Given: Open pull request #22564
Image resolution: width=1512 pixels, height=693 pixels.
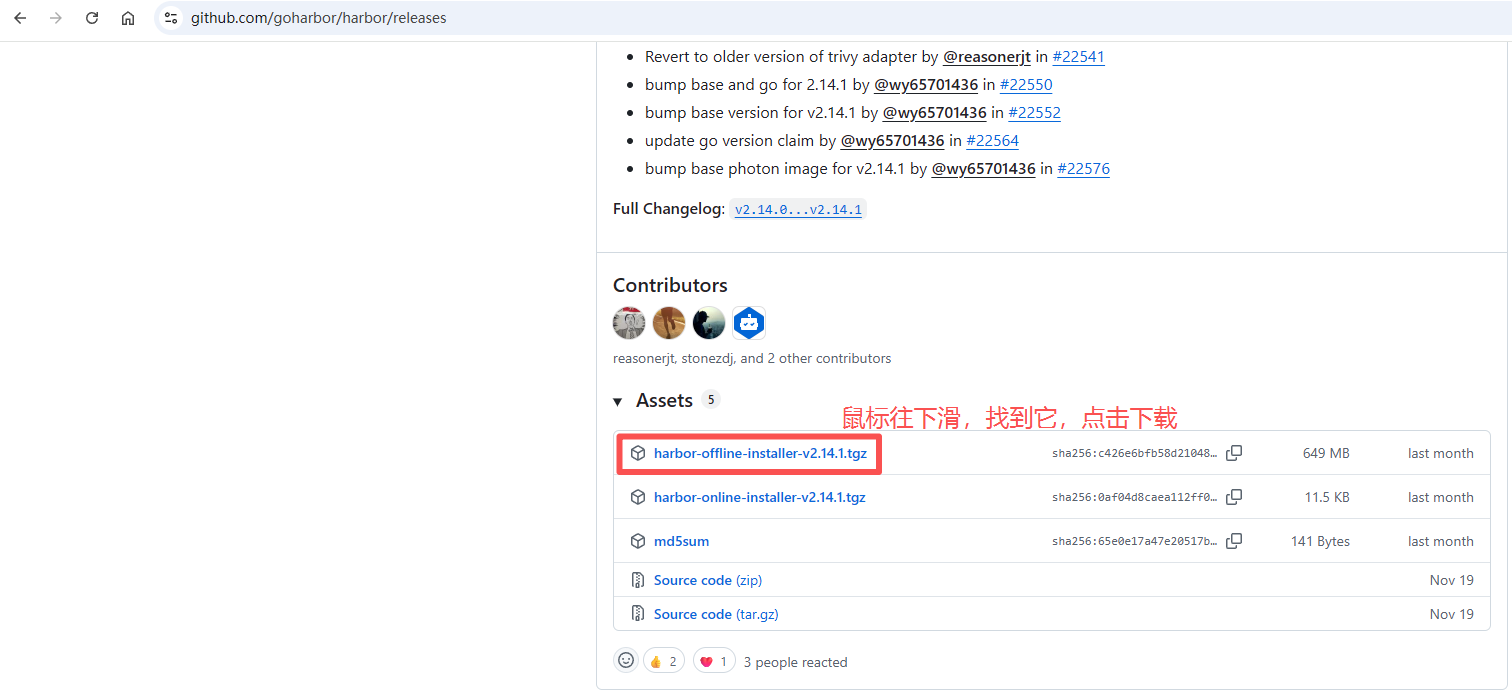Looking at the screenshot, I should (x=992, y=141).
